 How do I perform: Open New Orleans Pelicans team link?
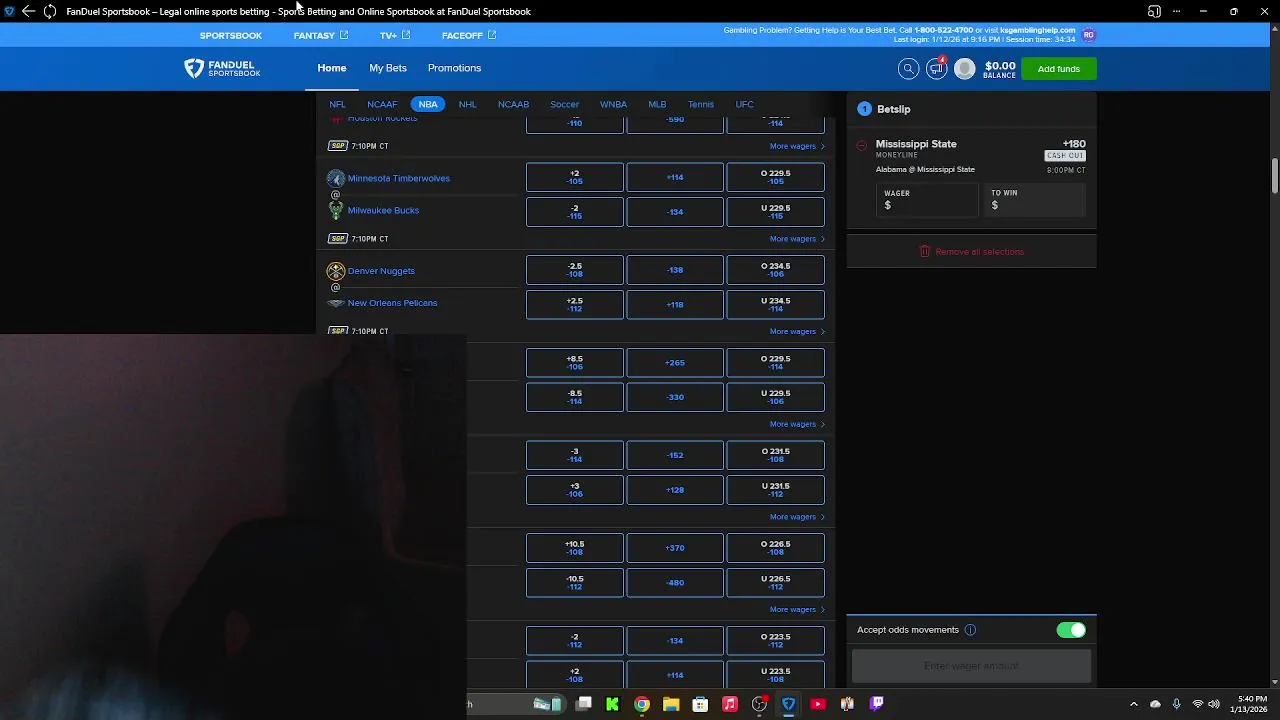(x=392, y=303)
